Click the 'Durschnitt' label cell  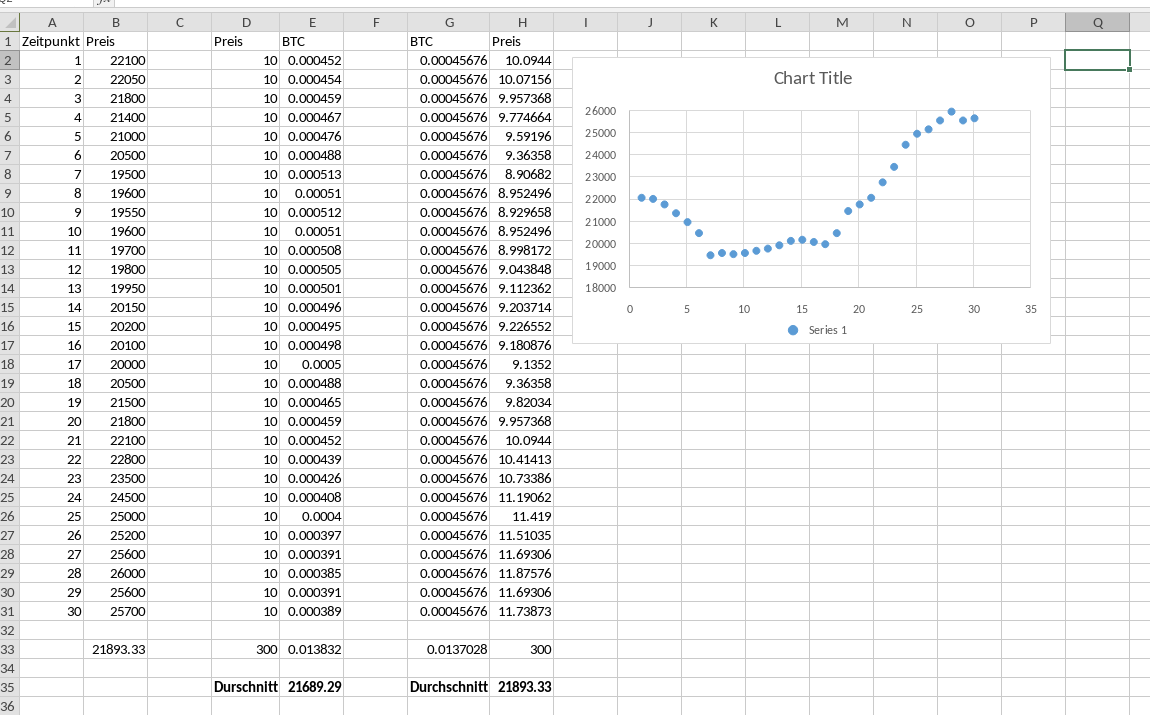[x=246, y=687]
